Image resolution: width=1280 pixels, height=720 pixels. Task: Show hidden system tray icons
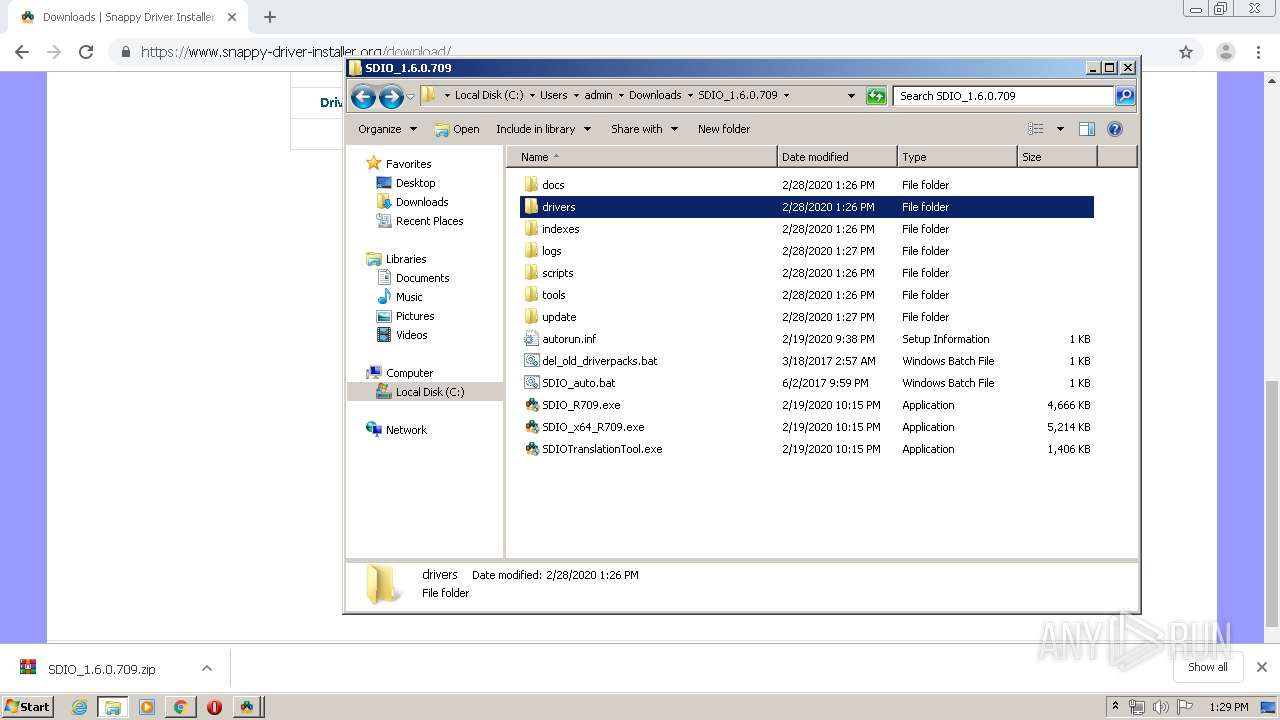1115,707
